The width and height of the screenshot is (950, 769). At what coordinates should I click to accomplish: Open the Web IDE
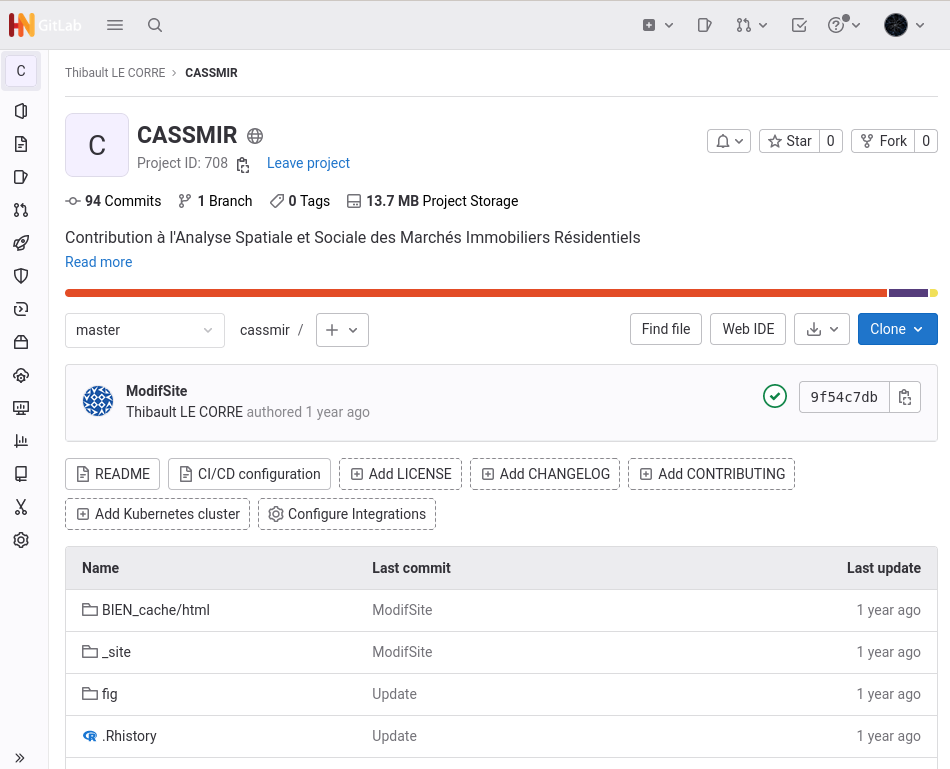[748, 329]
